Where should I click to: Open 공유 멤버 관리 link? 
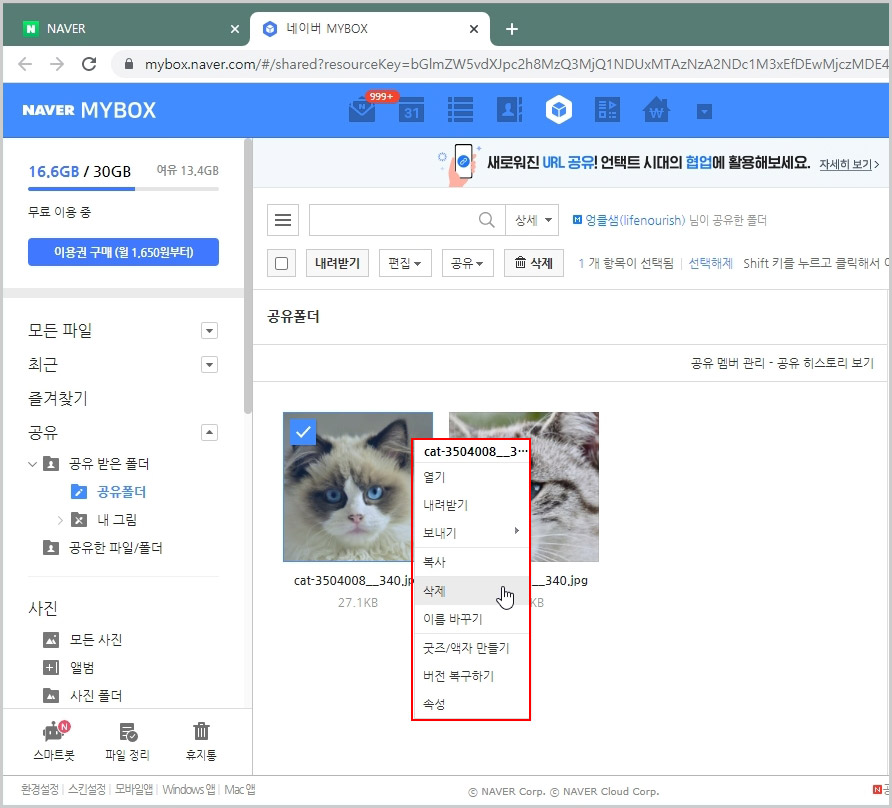[725, 363]
